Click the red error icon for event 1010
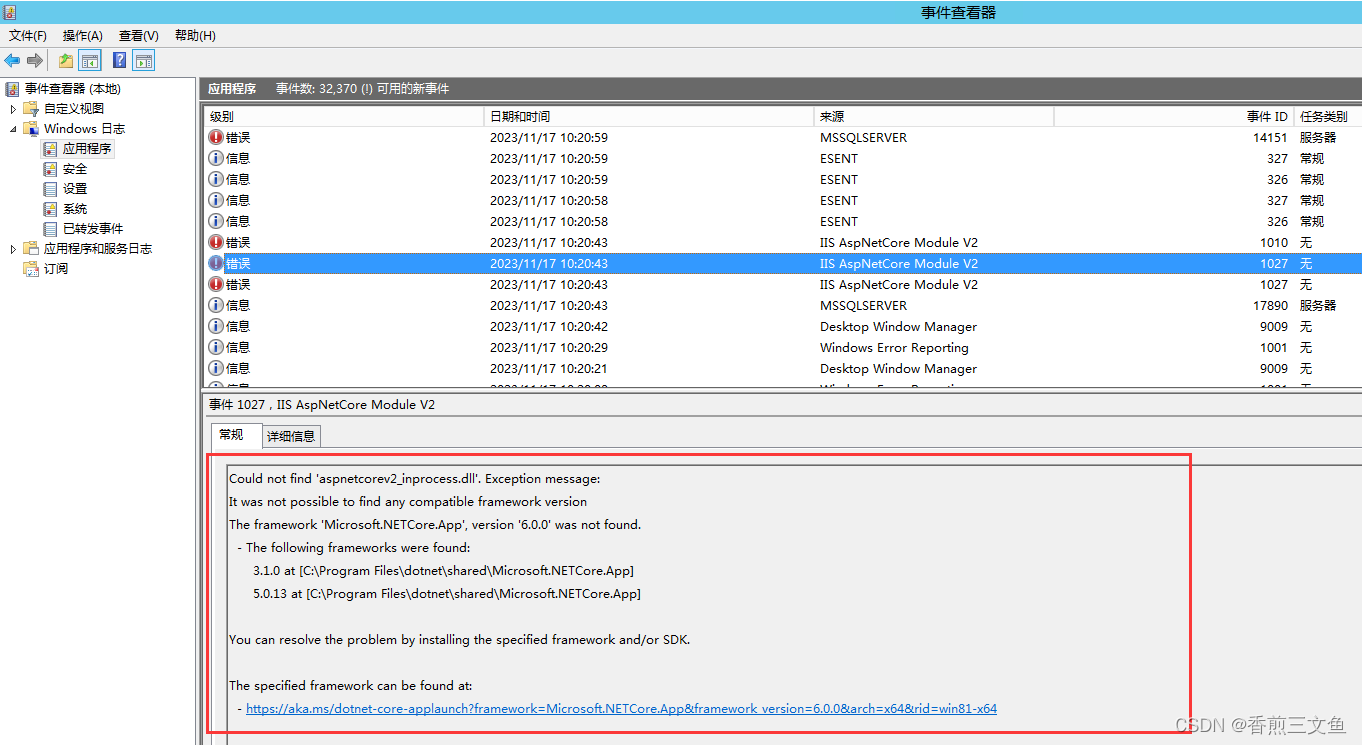Image resolution: width=1362 pixels, height=745 pixels. [216, 242]
